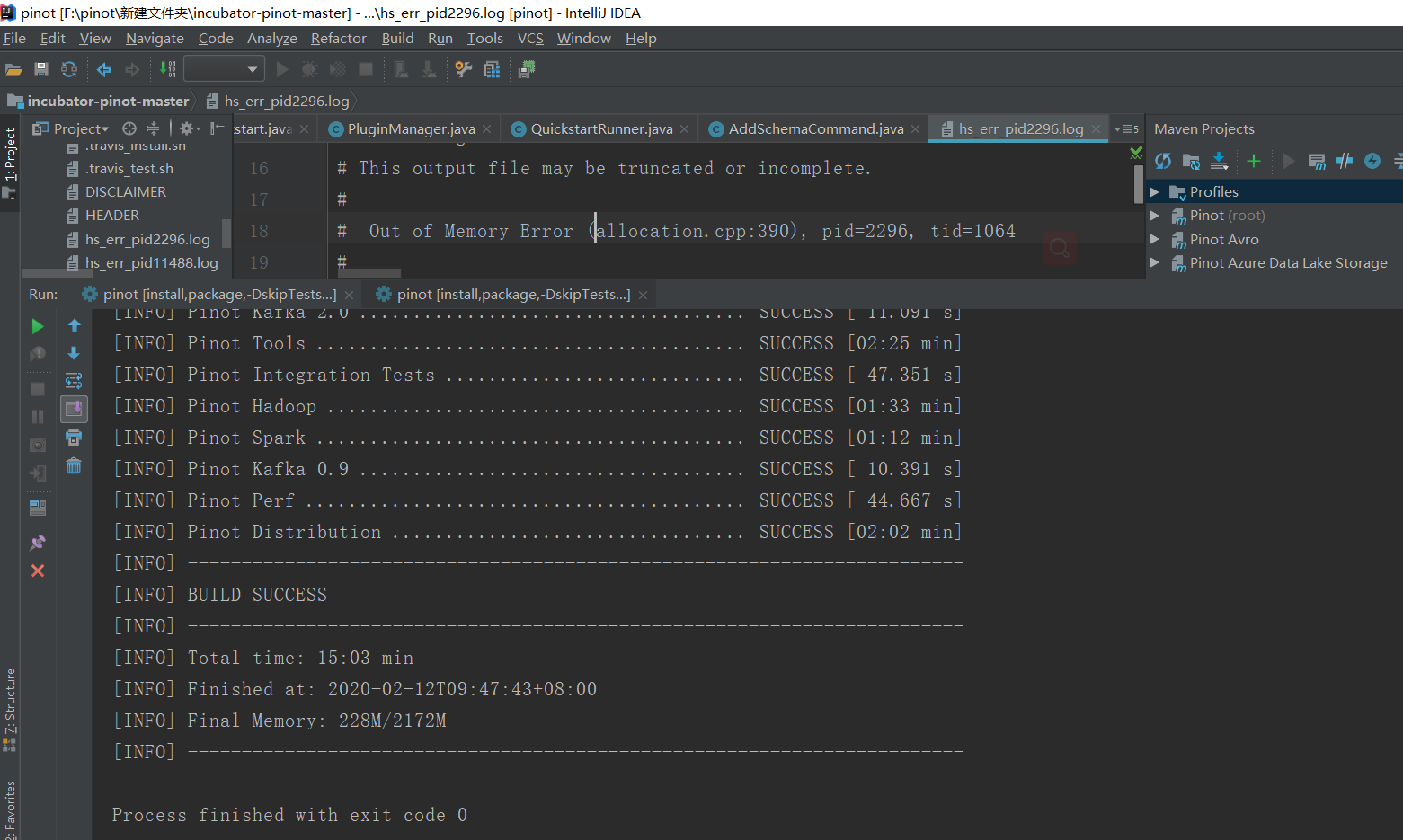
Task: Expand the Pinot Avro node
Action: coord(1155,239)
